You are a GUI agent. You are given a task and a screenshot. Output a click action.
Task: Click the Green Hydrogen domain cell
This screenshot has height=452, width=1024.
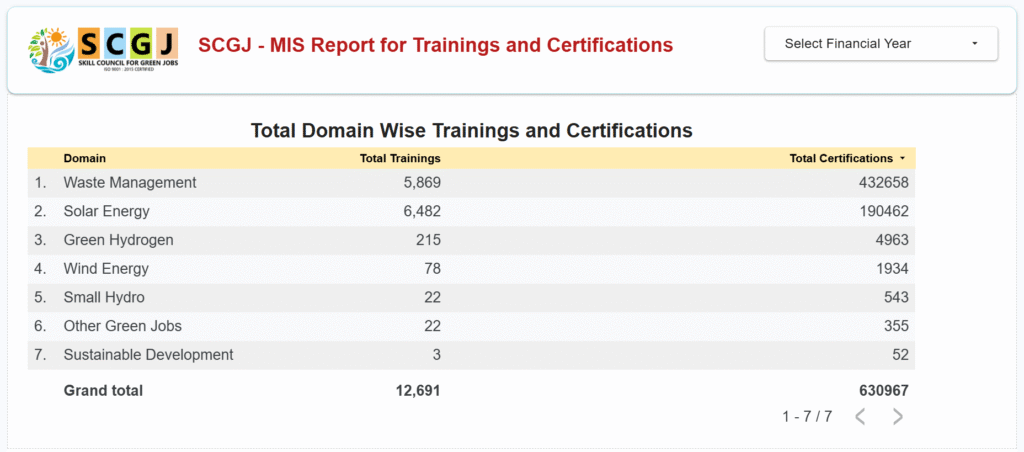pos(118,240)
